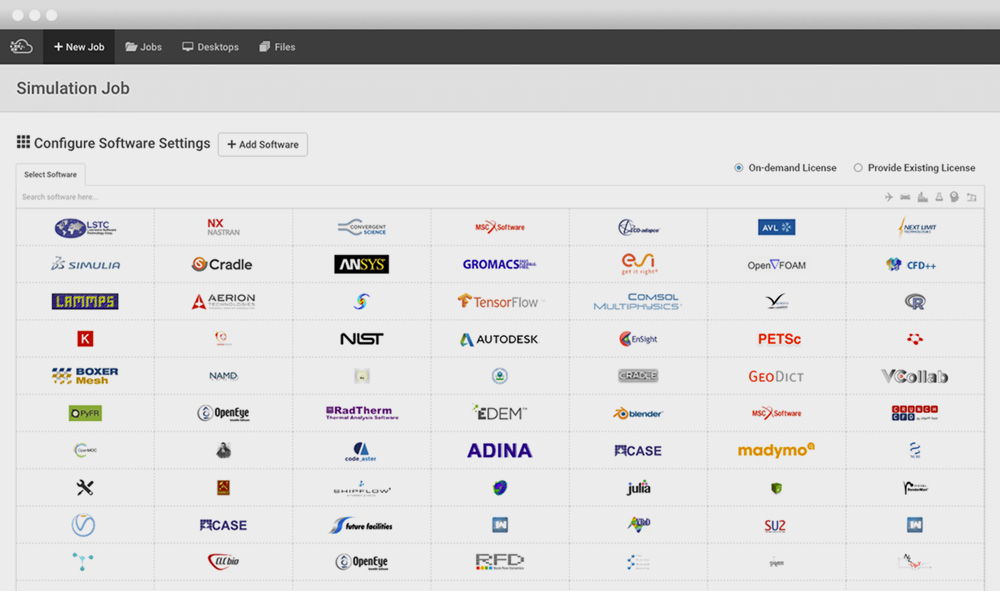Pick the Convergent Science logo
Image resolution: width=1000 pixels, height=591 pixels.
click(x=362, y=228)
